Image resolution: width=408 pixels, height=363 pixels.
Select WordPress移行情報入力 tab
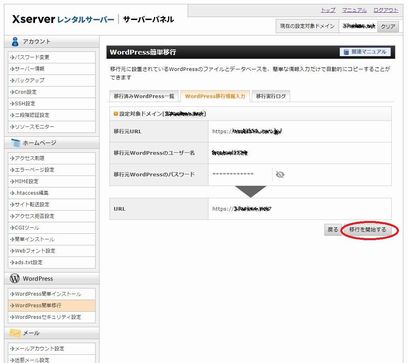coord(215,96)
